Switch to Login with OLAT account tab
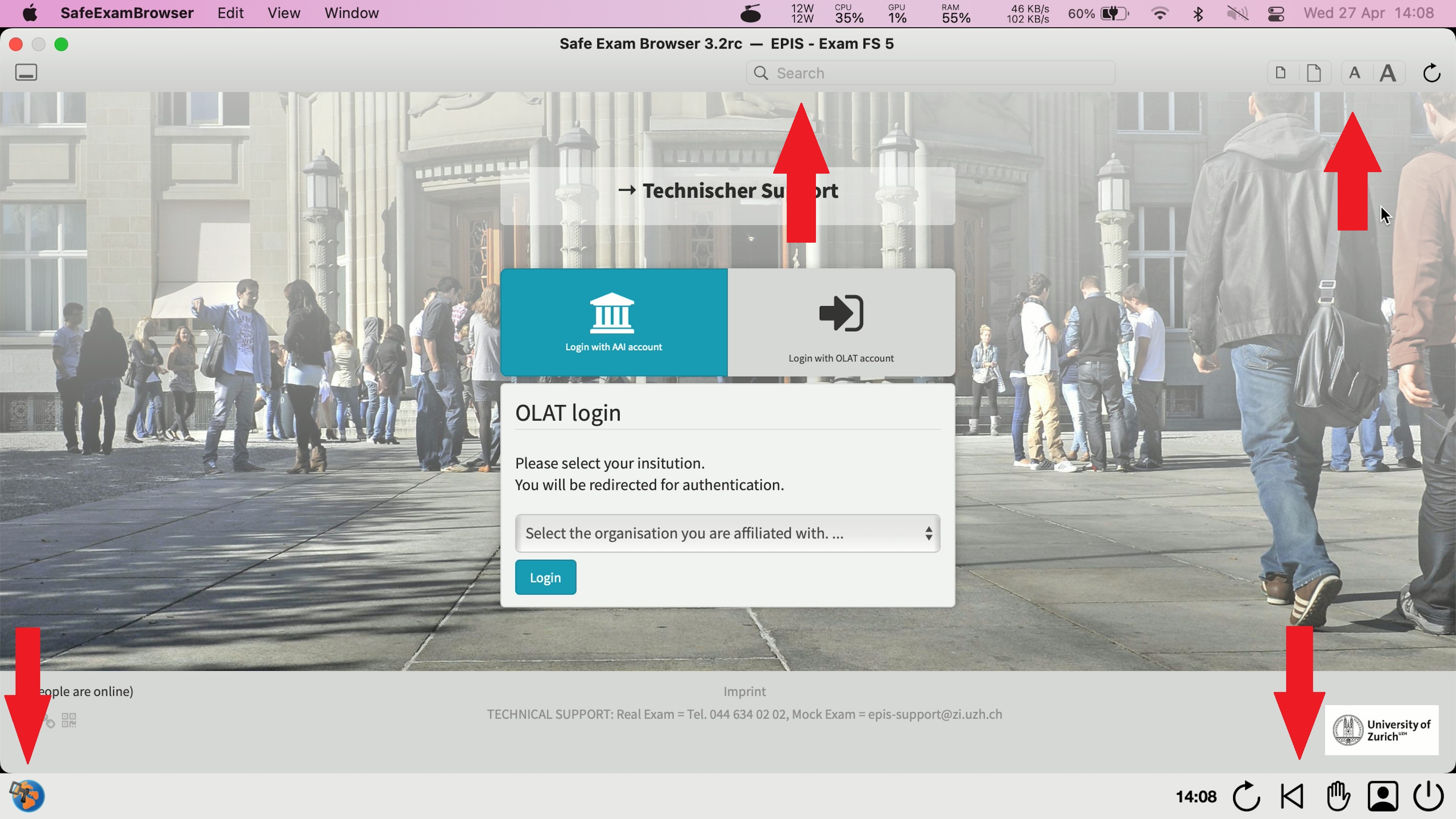The image size is (1456, 819). click(841, 323)
